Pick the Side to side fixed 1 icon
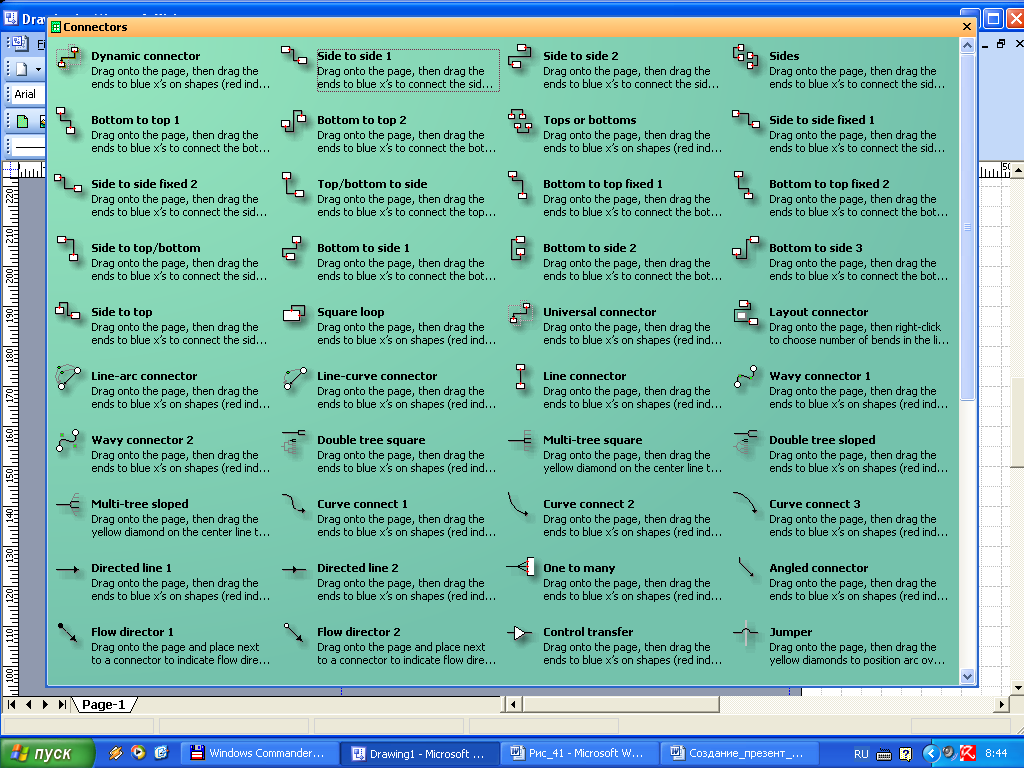Viewport: 1024px width, 768px height. [746, 119]
